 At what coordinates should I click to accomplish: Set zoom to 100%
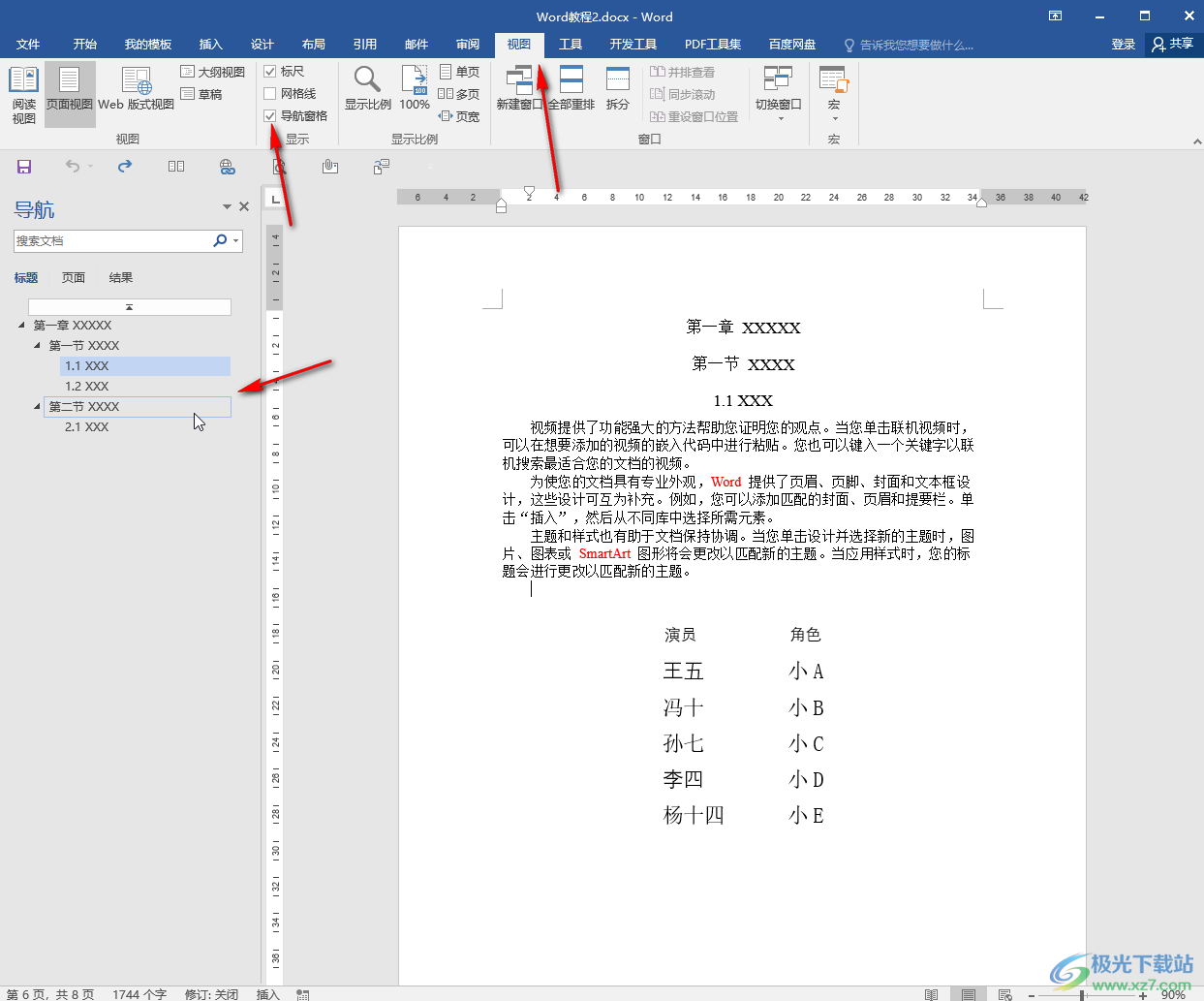click(x=415, y=89)
